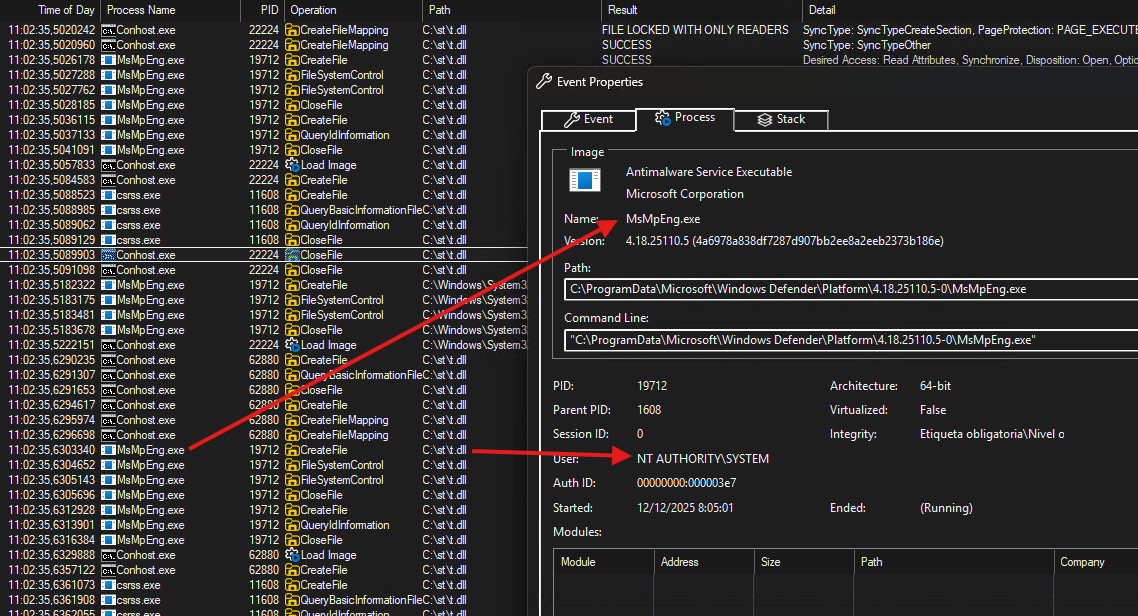
Task: Select the Process tab
Action: 684,118
